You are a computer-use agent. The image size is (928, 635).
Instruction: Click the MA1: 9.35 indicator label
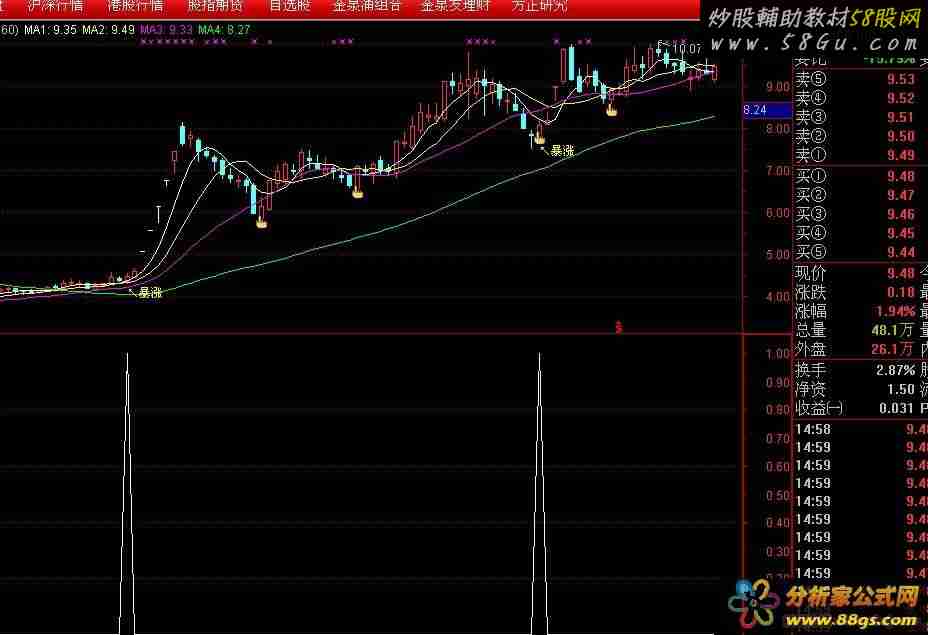pyautogui.click(x=50, y=29)
